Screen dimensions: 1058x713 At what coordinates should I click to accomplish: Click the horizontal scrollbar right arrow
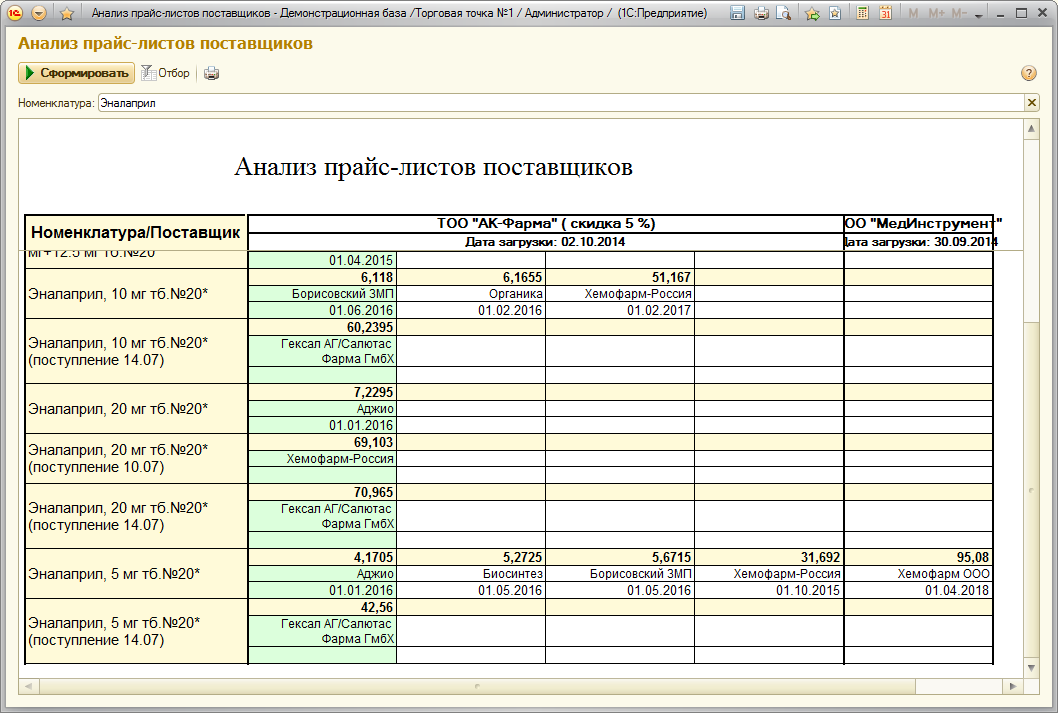[1015, 686]
